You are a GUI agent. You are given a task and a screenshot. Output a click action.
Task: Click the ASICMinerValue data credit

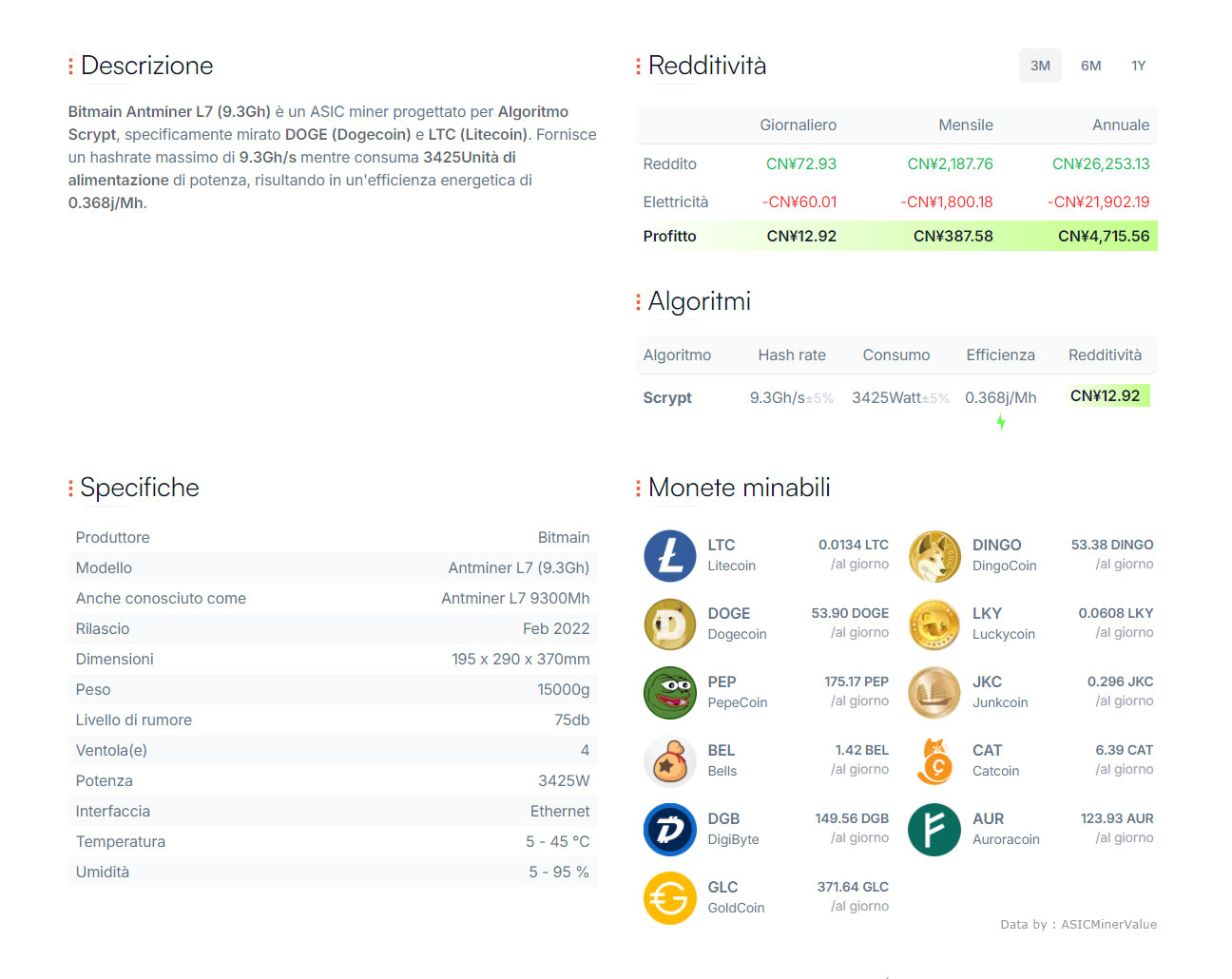click(1108, 924)
